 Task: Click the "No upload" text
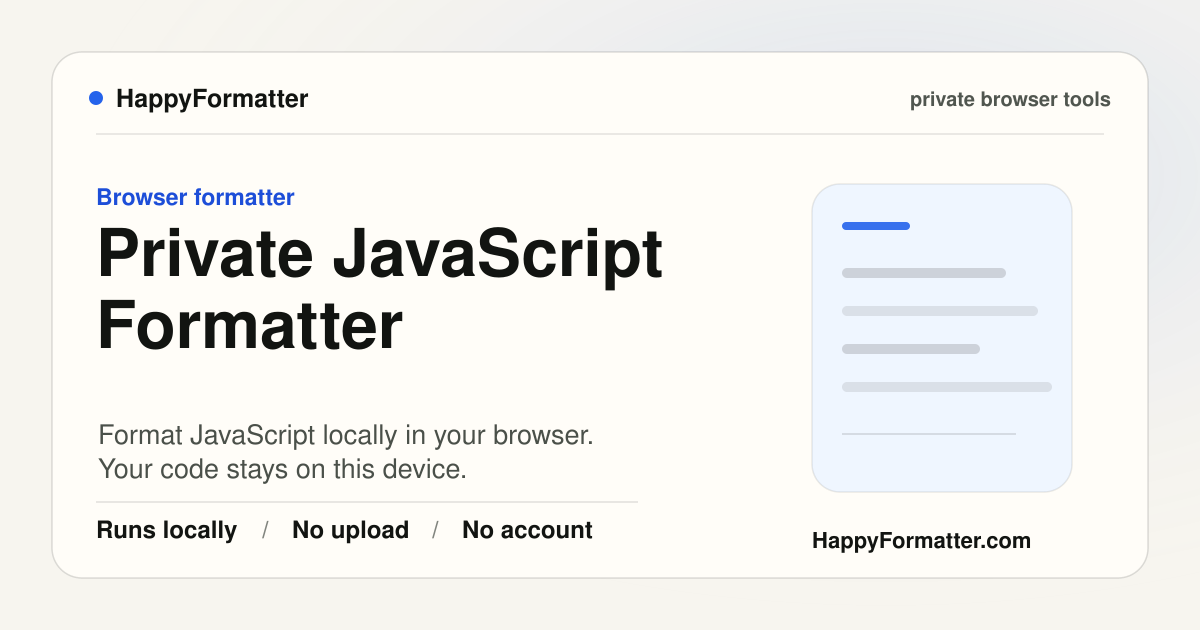coord(350,530)
